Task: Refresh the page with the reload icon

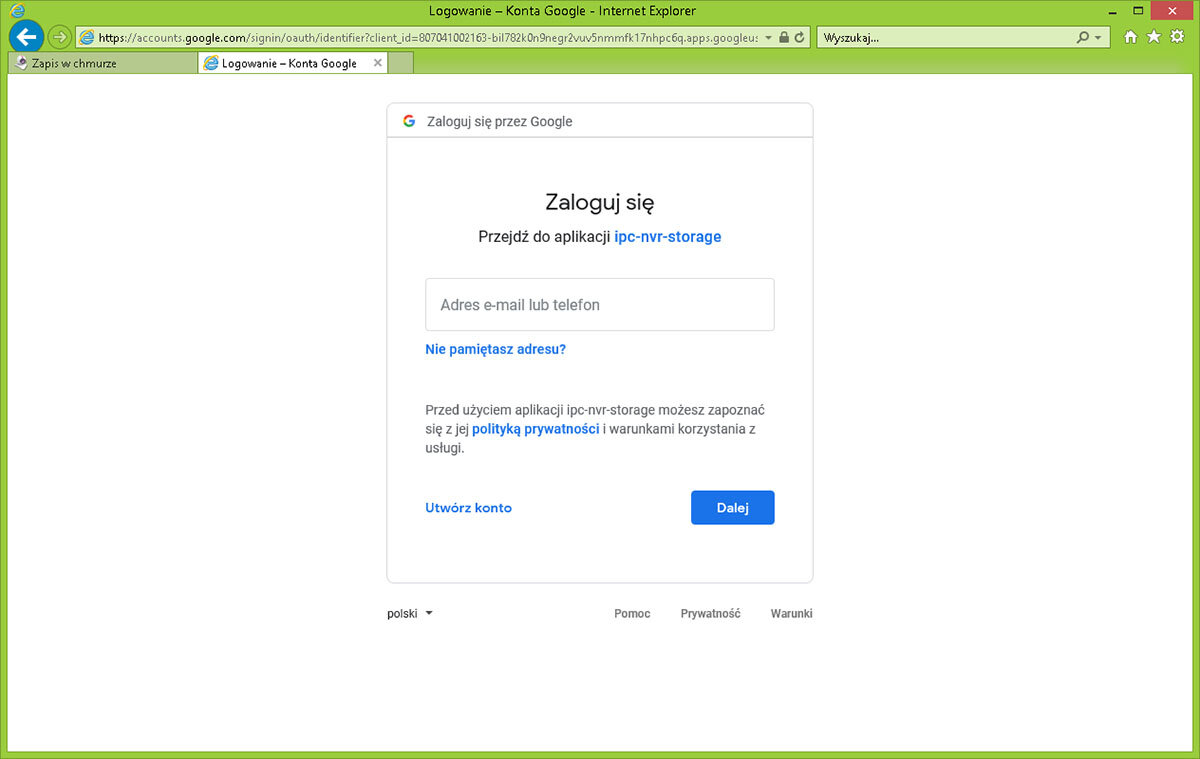Action: 799,37
